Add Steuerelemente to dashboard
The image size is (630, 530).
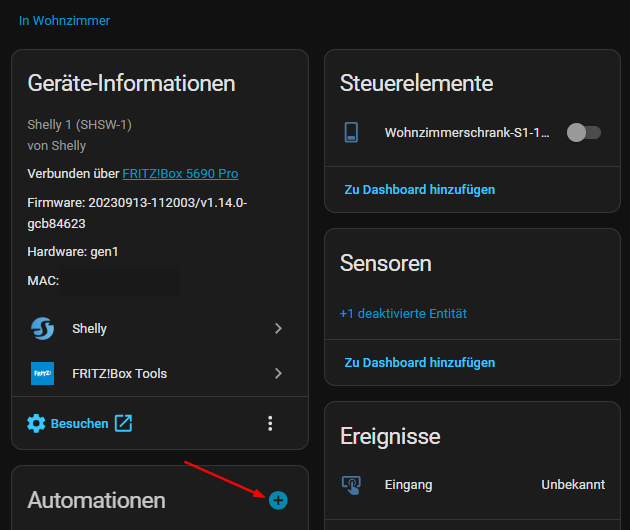click(x=419, y=189)
